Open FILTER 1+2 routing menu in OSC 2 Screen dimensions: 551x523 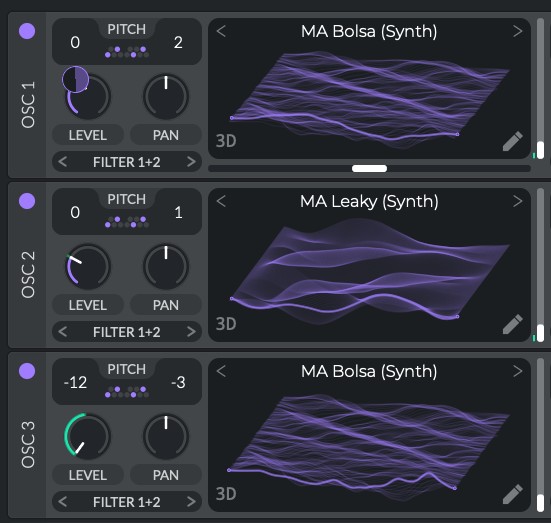pos(127,332)
